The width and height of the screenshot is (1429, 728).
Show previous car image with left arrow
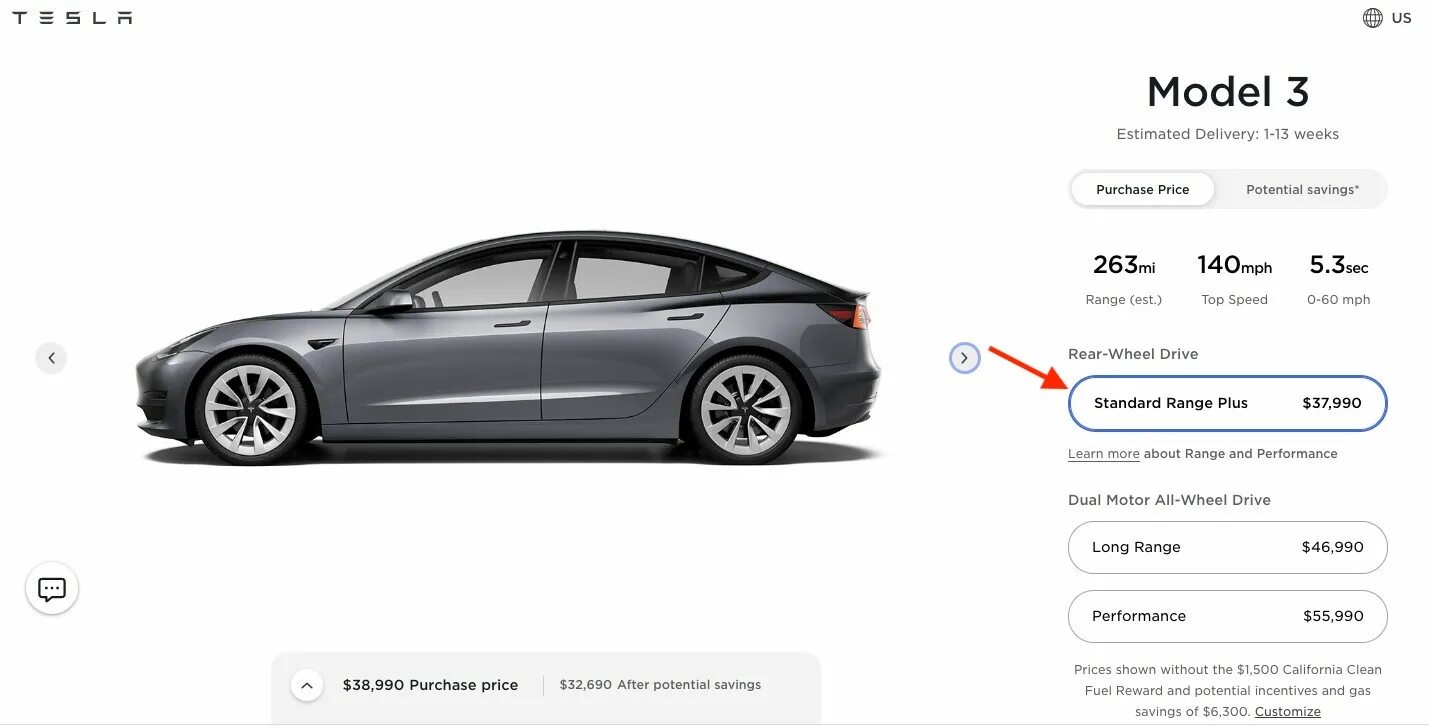point(51,357)
